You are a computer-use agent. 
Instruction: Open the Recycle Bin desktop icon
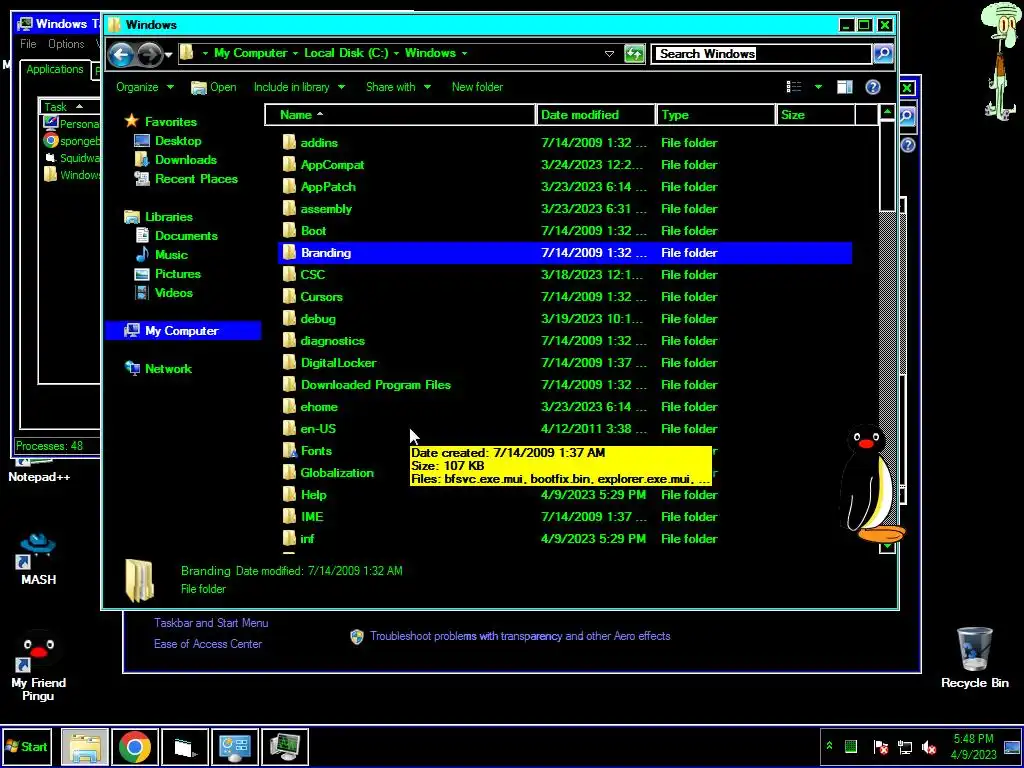tap(974, 658)
